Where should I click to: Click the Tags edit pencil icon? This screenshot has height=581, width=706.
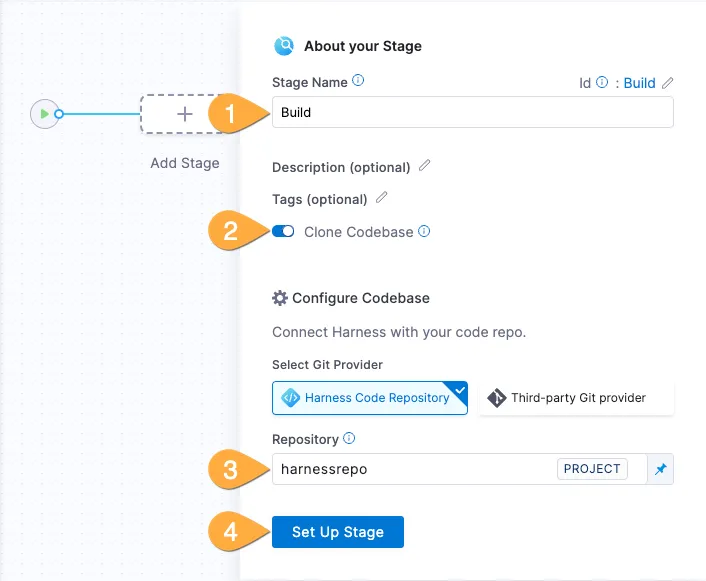[x=381, y=198]
